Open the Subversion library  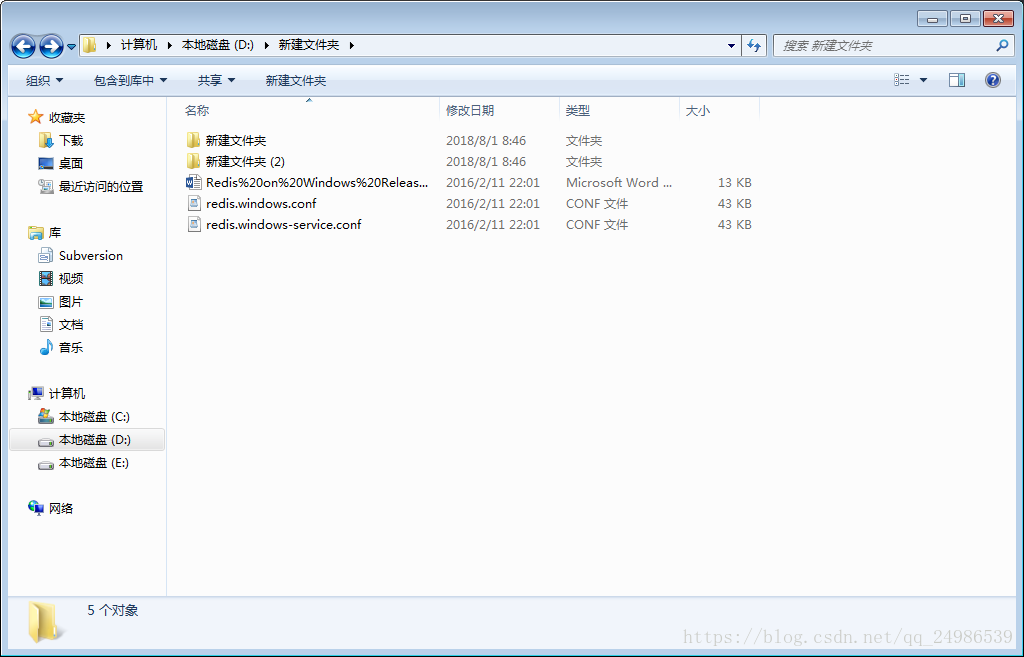91,255
